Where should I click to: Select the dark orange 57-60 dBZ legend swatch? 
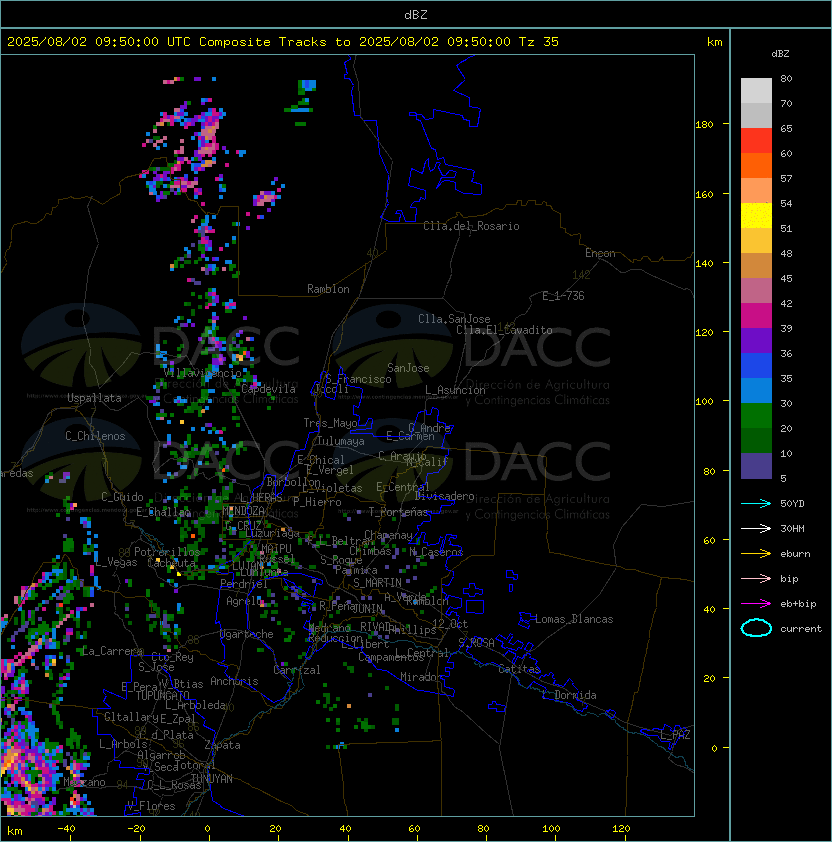pyautogui.click(x=756, y=165)
